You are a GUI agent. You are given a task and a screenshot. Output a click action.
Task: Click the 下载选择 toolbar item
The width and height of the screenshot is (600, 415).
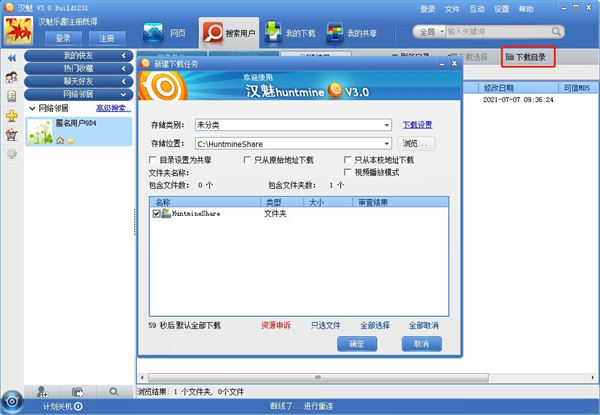[x=469, y=57]
